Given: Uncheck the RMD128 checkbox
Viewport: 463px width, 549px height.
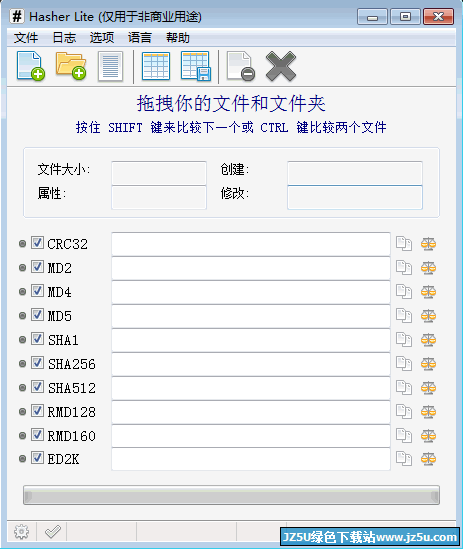Looking at the screenshot, I should (x=37, y=411).
